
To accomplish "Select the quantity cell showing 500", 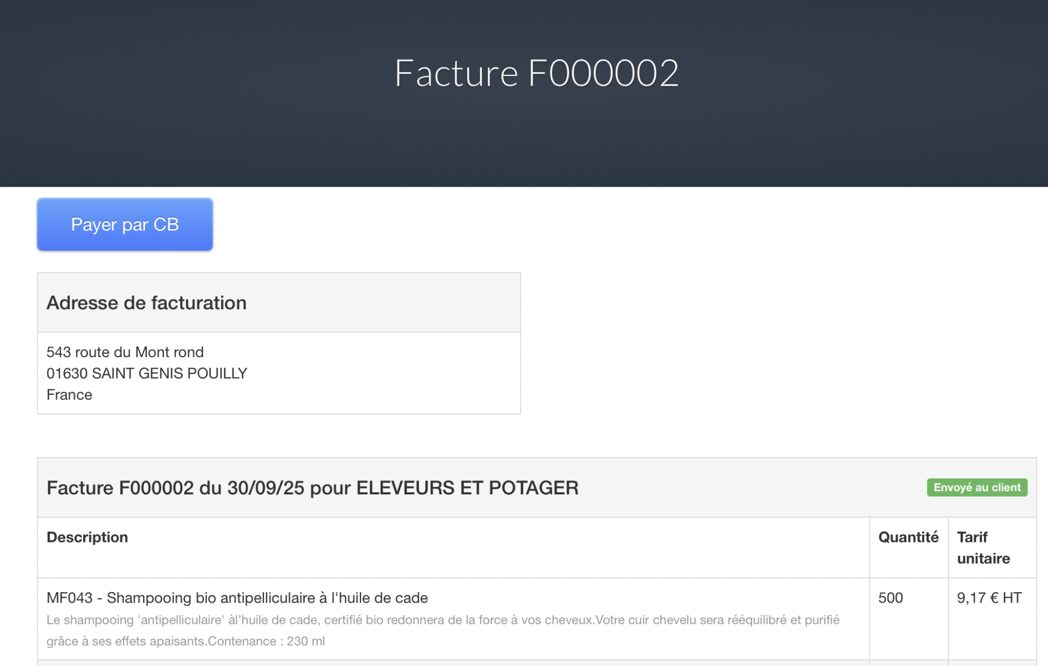I will click(890, 598).
